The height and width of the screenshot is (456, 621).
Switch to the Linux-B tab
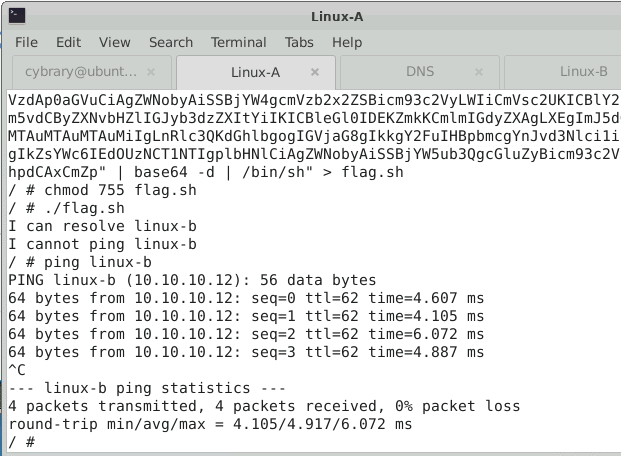click(x=583, y=72)
